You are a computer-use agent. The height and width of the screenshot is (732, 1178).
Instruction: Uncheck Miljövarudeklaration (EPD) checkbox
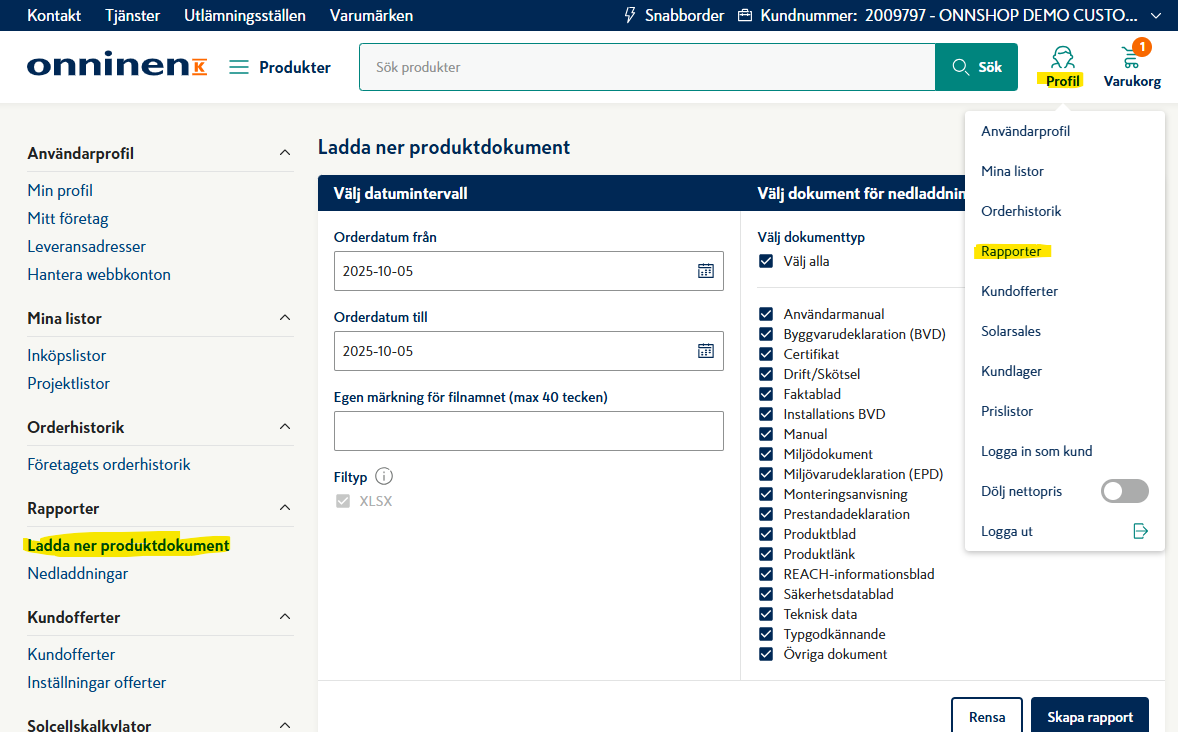tap(766, 474)
